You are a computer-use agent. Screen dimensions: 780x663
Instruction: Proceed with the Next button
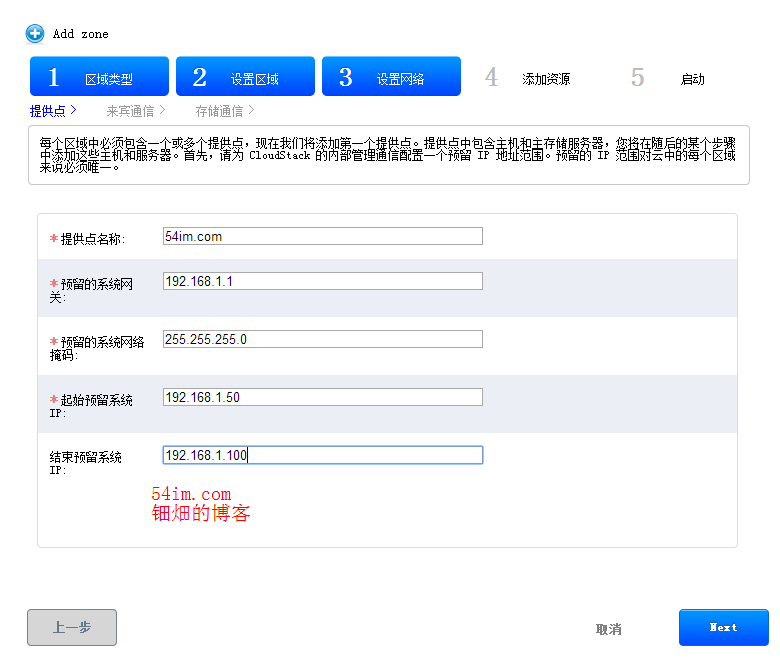click(x=724, y=628)
